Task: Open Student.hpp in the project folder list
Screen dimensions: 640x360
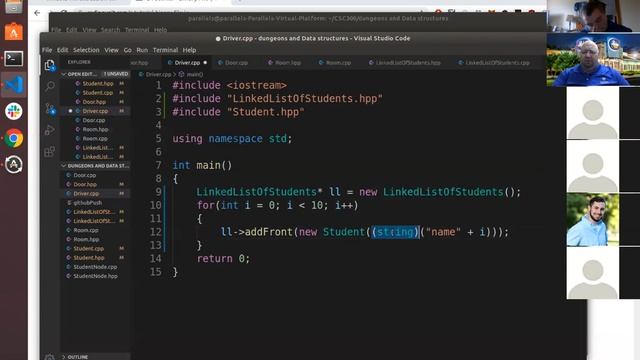Action: coord(89,258)
